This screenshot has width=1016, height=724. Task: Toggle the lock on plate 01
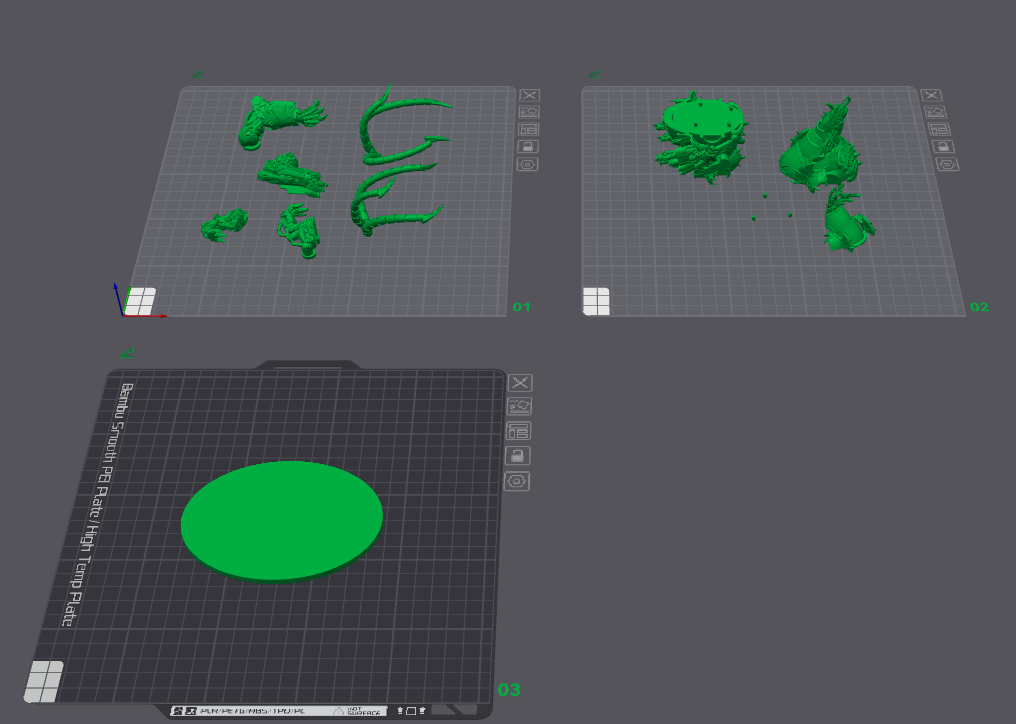pyautogui.click(x=528, y=146)
